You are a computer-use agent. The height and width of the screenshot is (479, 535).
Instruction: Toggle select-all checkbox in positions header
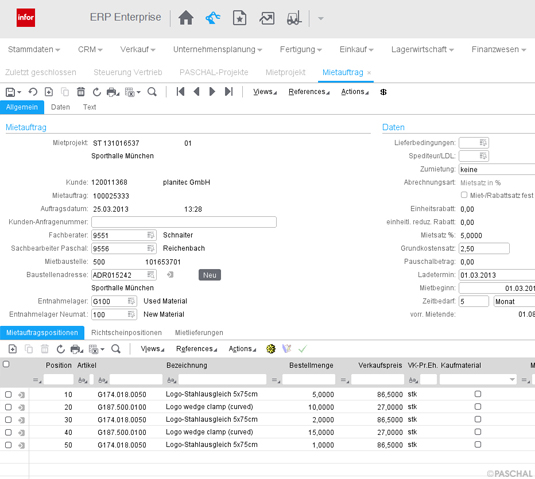(x=6, y=364)
